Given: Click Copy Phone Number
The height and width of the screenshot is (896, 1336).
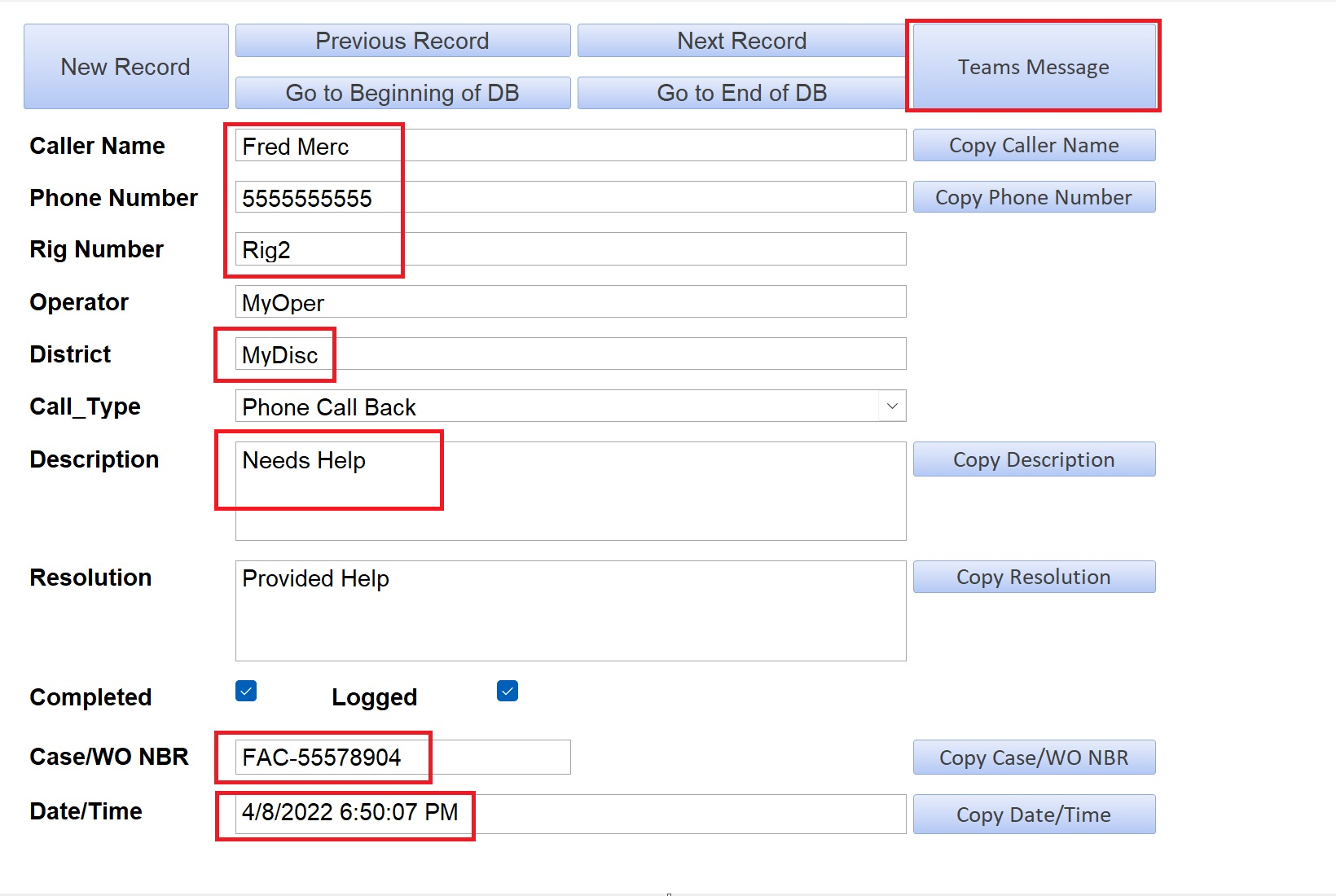Looking at the screenshot, I should (x=1033, y=196).
